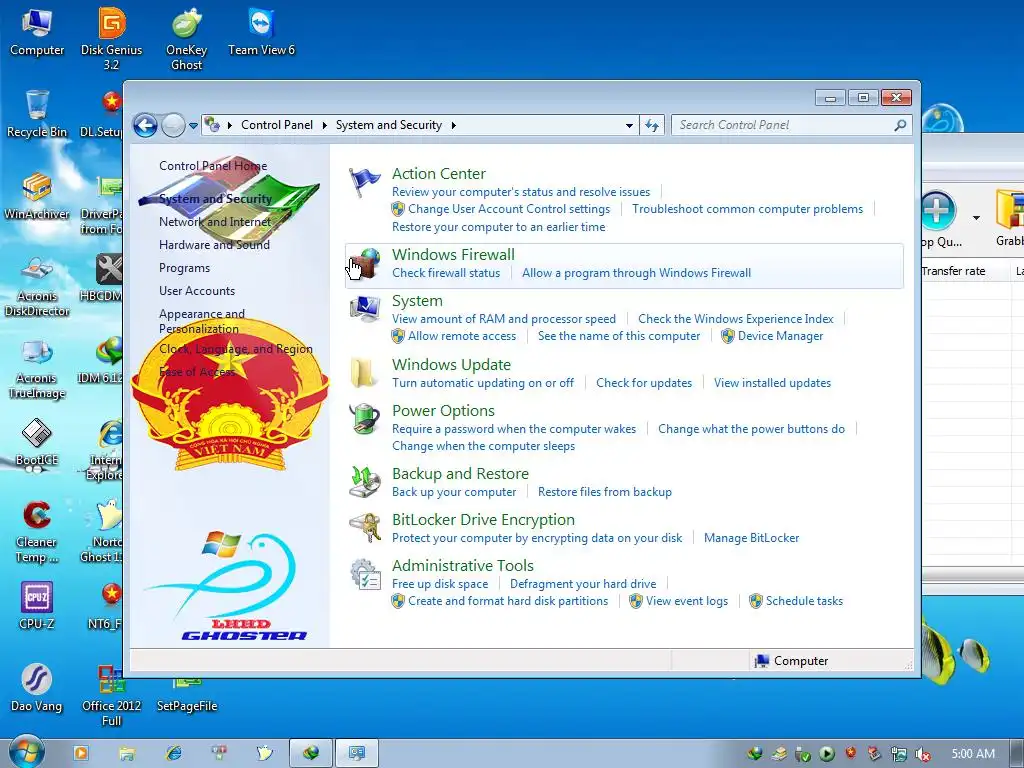This screenshot has height=768, width=1024.
Task: Go back with the Back arrow button
Action: [x=145, y=125]
